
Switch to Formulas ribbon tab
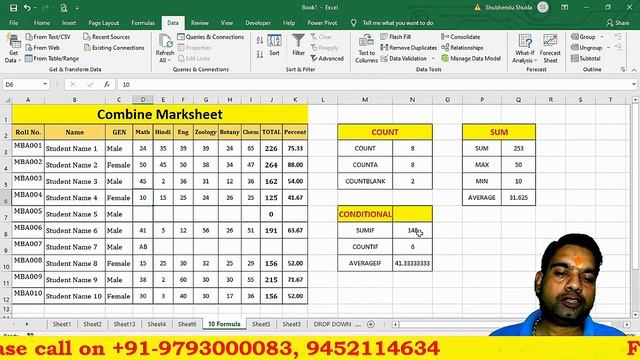(x=143, y=23)
